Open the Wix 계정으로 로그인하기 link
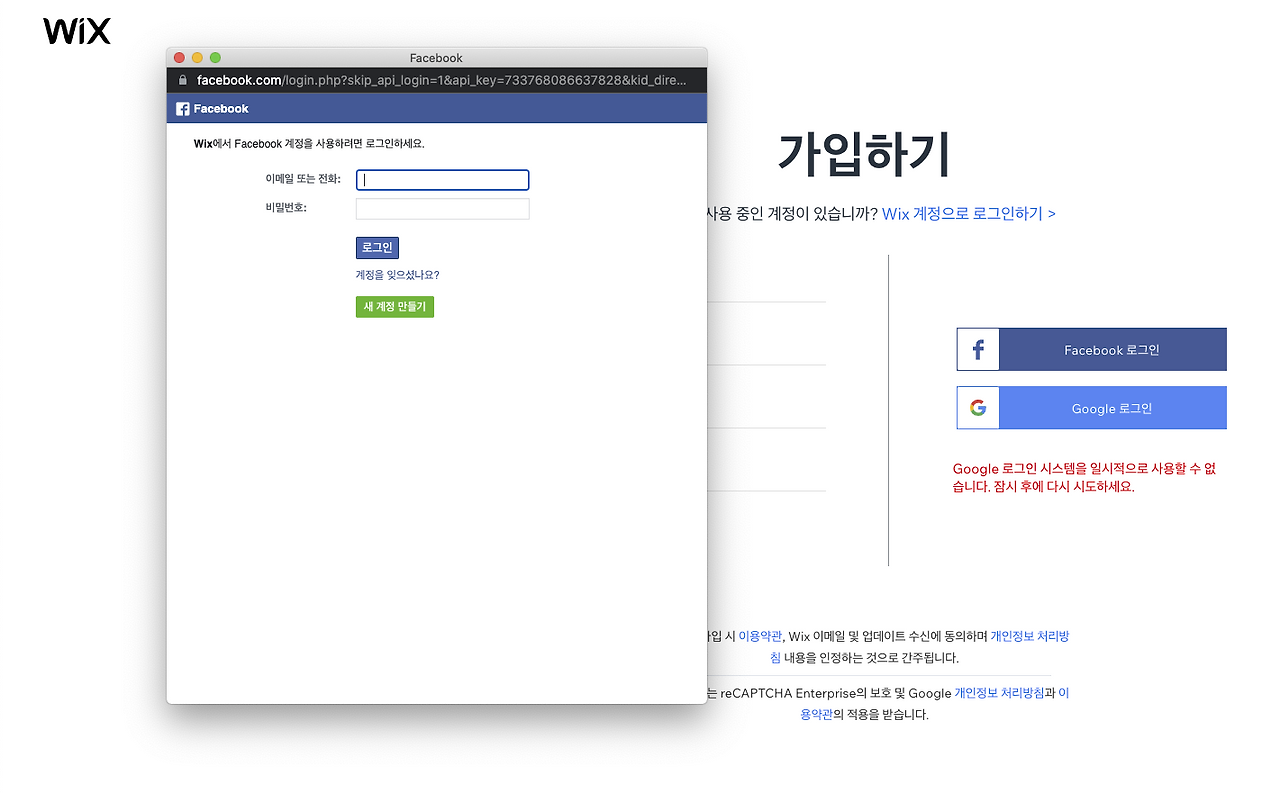Screen dimensions: 1280x793 968,213
